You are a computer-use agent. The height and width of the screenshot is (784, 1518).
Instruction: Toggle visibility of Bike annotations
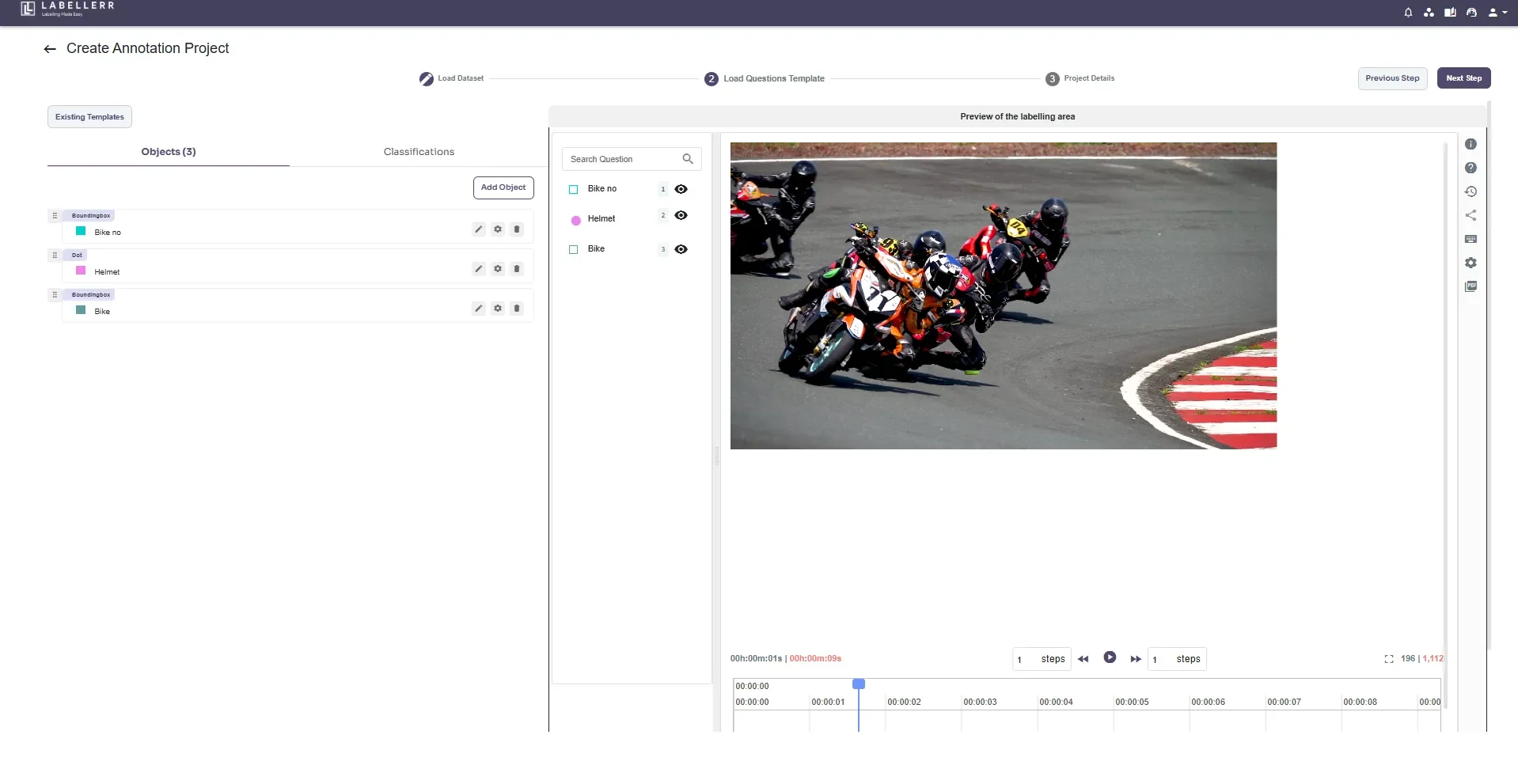(x=681, y=249)
